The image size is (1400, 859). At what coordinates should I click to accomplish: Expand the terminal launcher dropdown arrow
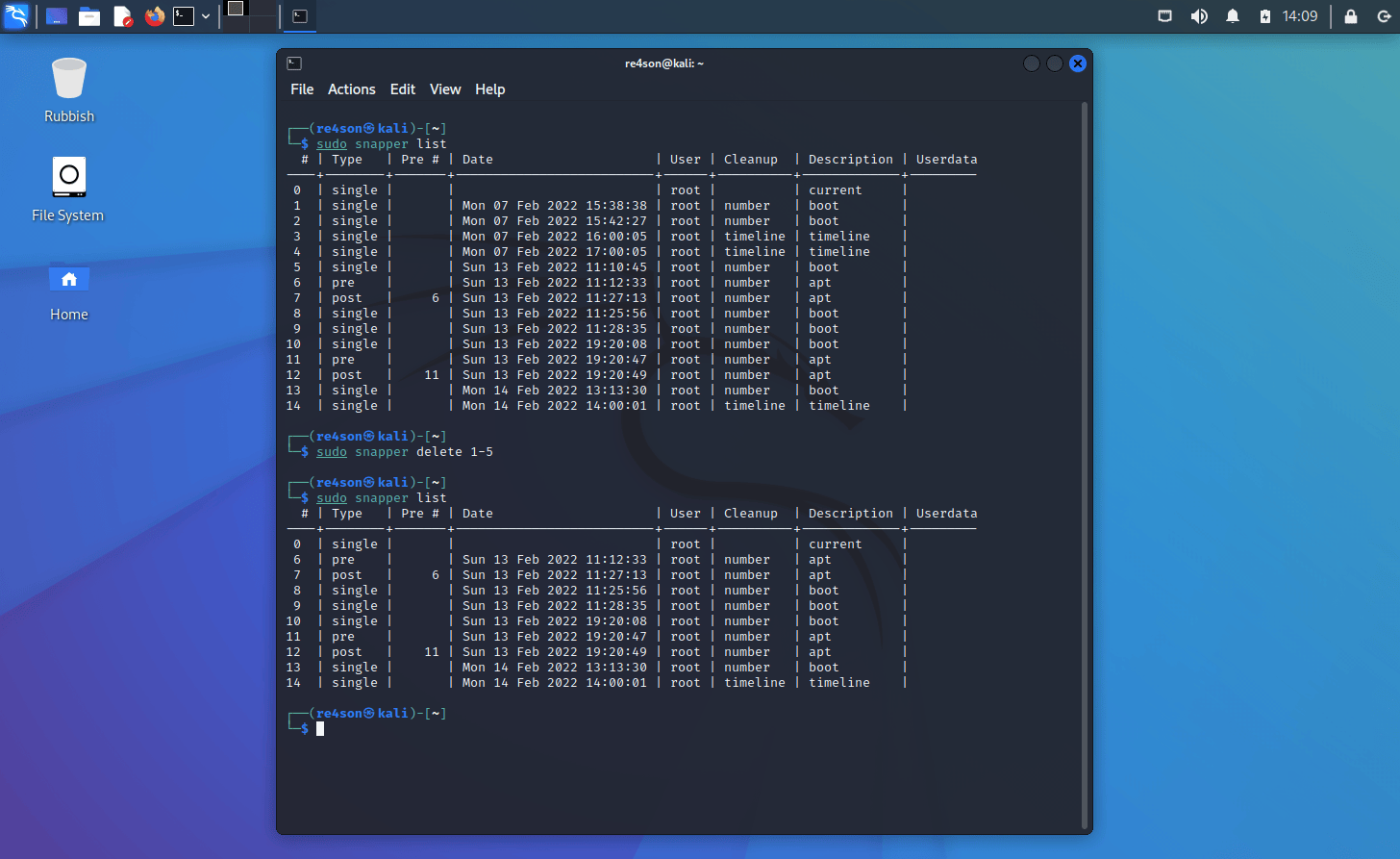(x=206, y=16)
